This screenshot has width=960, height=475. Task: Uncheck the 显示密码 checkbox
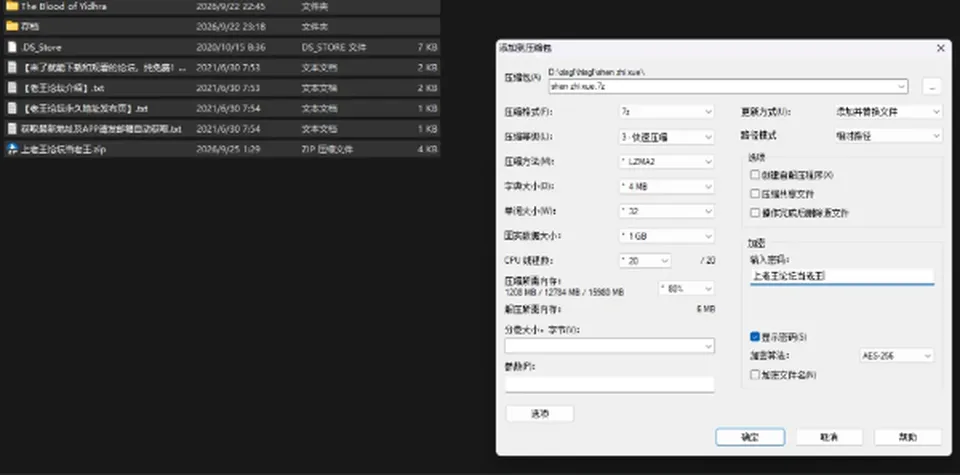pos(755,337)
